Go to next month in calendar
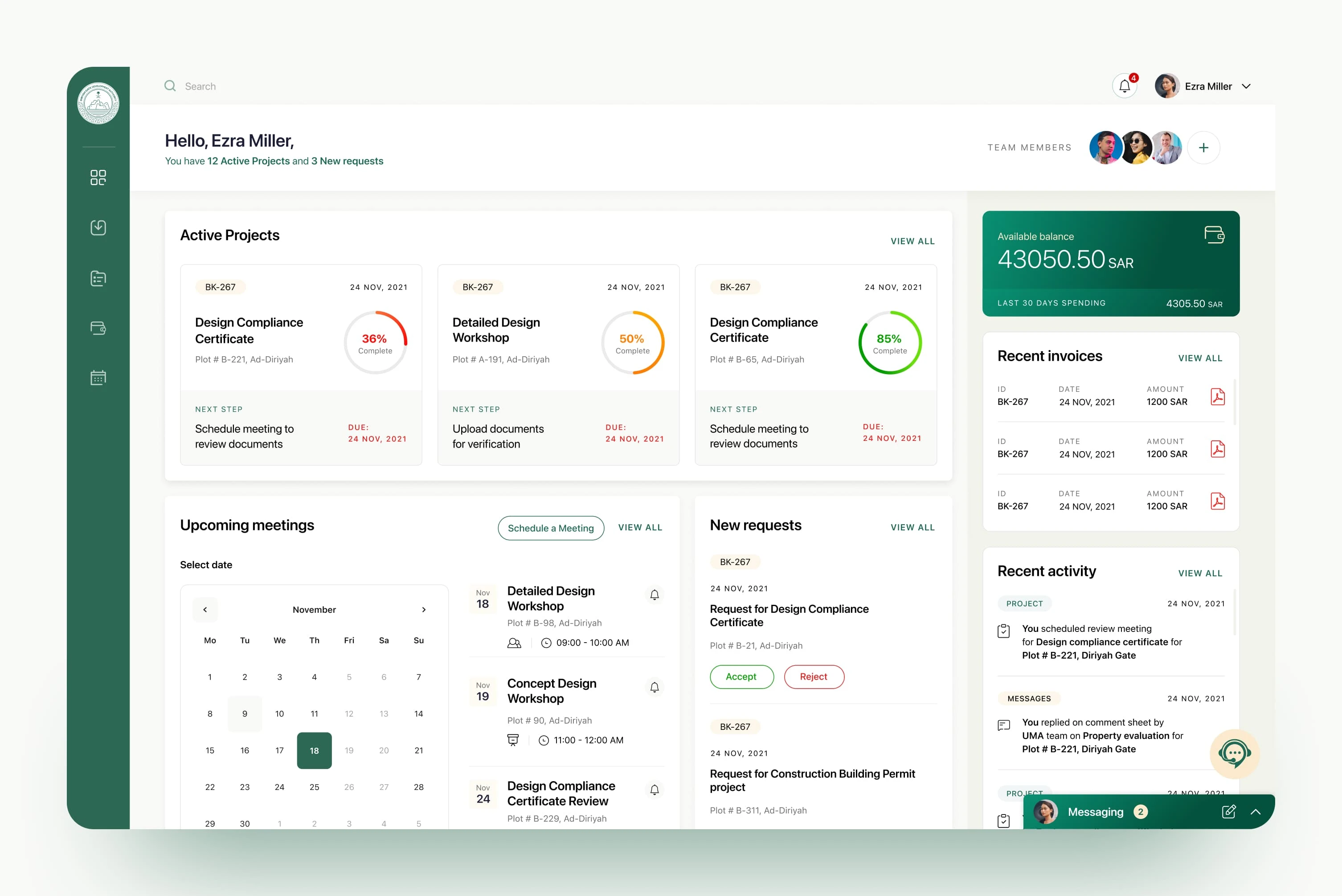This screenshot has height=896, width=1342. tap(424, 610)
